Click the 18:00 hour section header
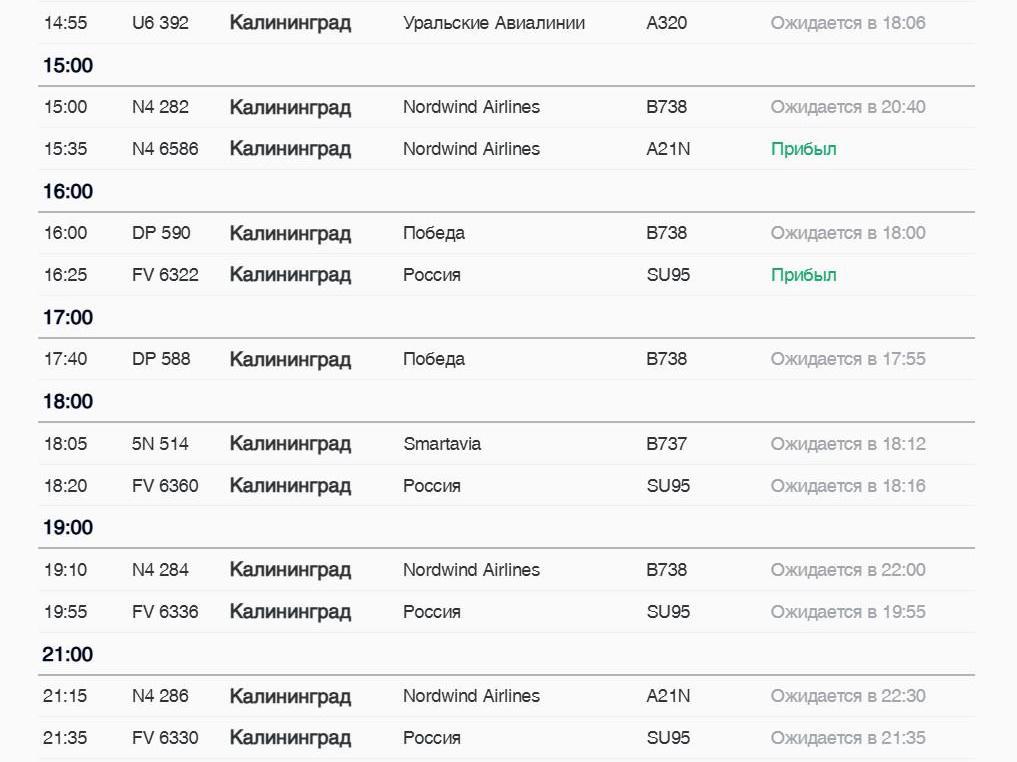Screen dimensions: 1017x762 (68, 401)
